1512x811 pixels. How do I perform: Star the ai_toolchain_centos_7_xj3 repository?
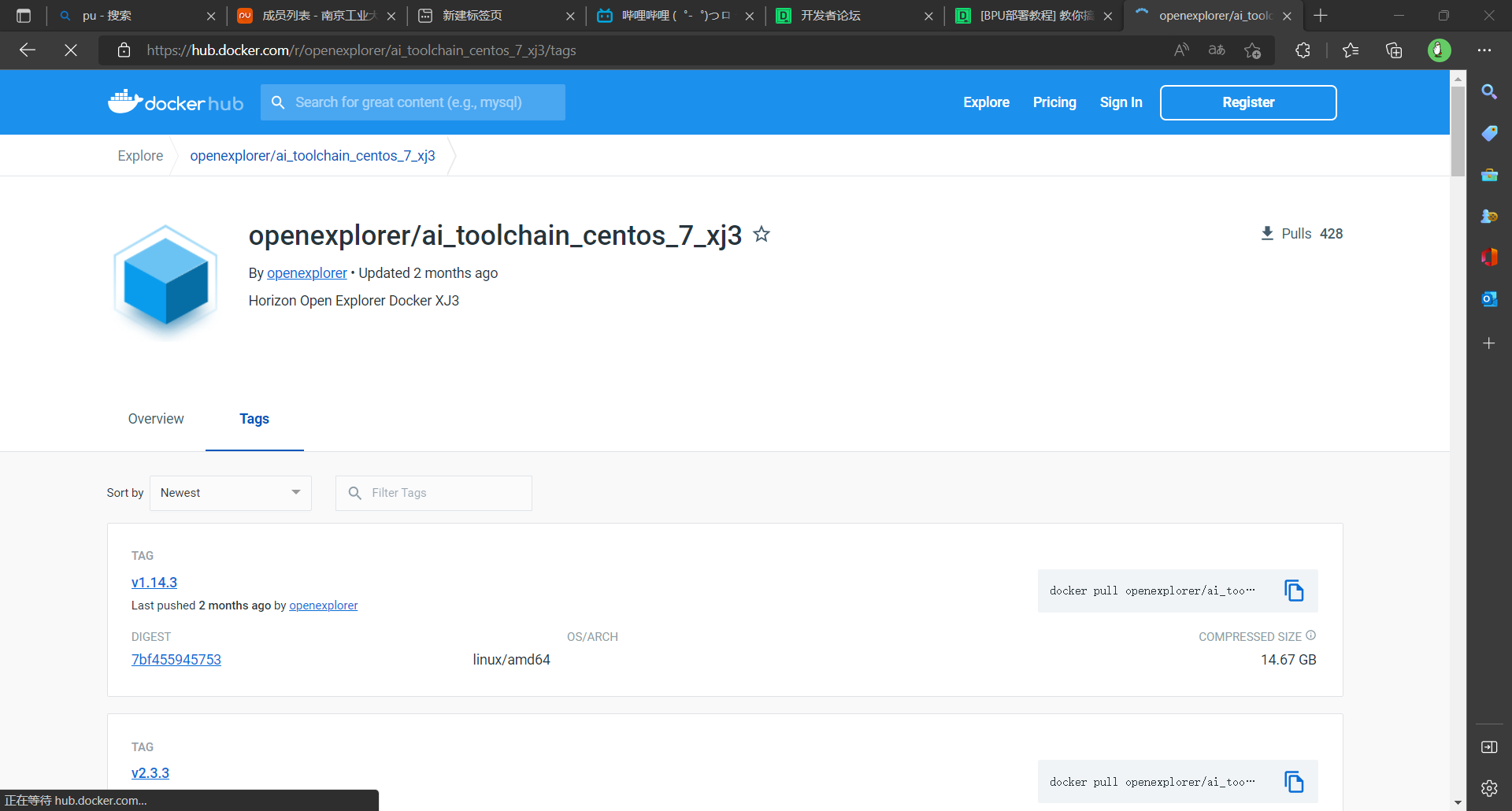click(762, 235)
